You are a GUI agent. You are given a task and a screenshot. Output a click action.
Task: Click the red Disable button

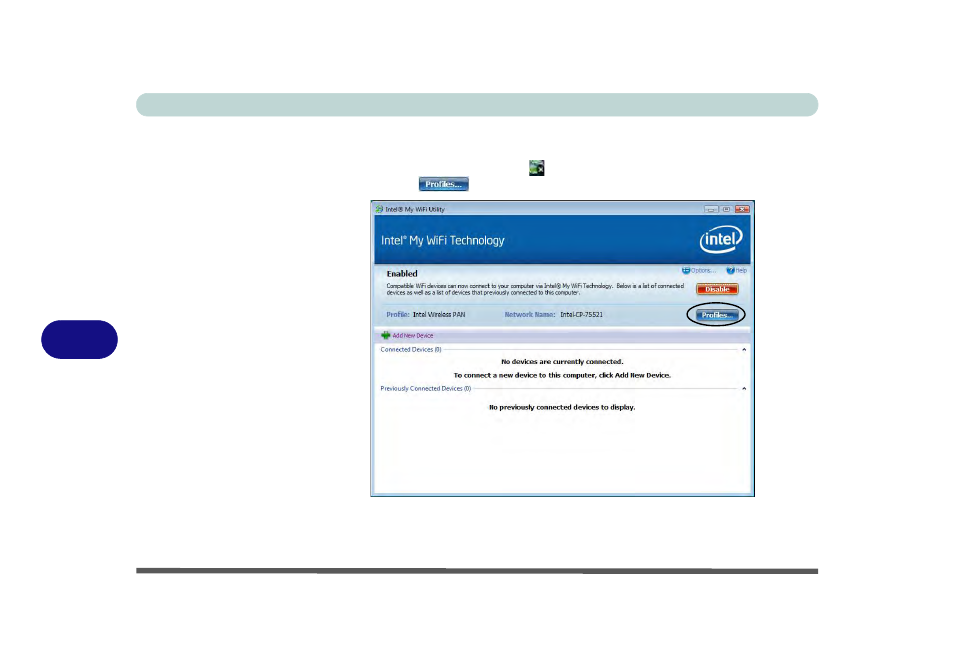coord(717,289)
